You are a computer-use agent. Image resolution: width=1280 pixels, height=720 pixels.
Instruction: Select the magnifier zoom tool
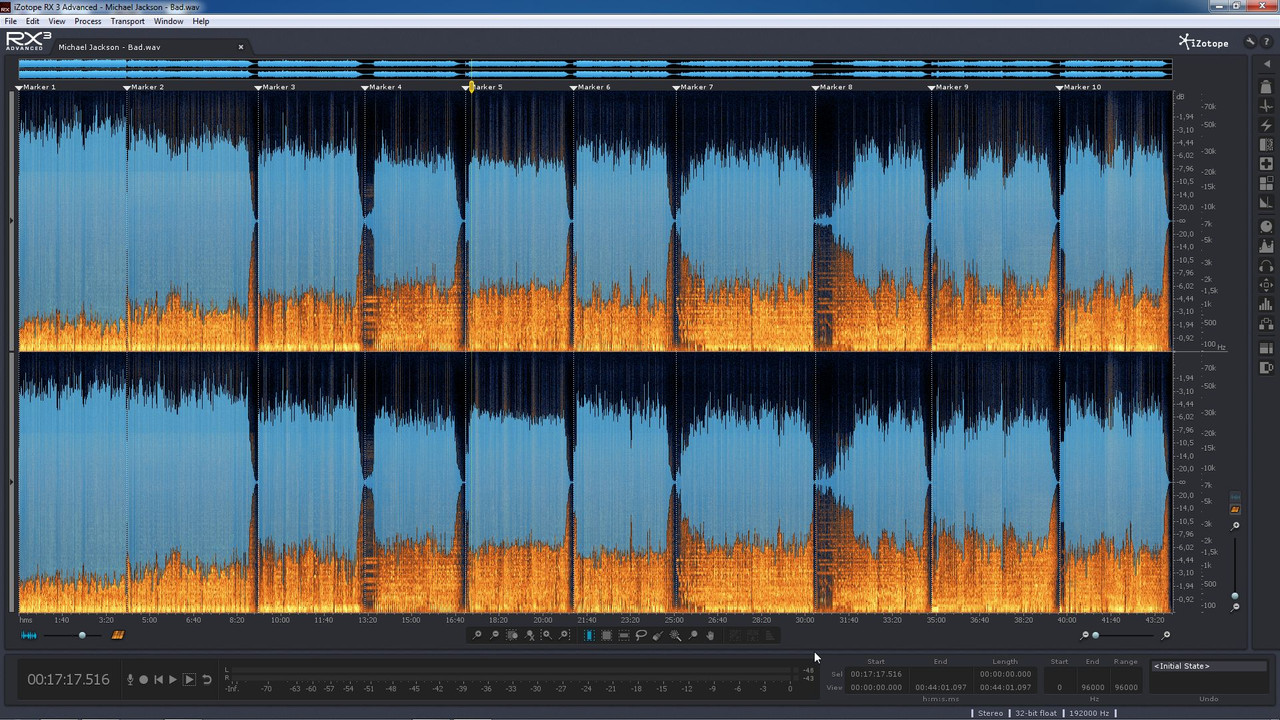[x=693, y=635]
